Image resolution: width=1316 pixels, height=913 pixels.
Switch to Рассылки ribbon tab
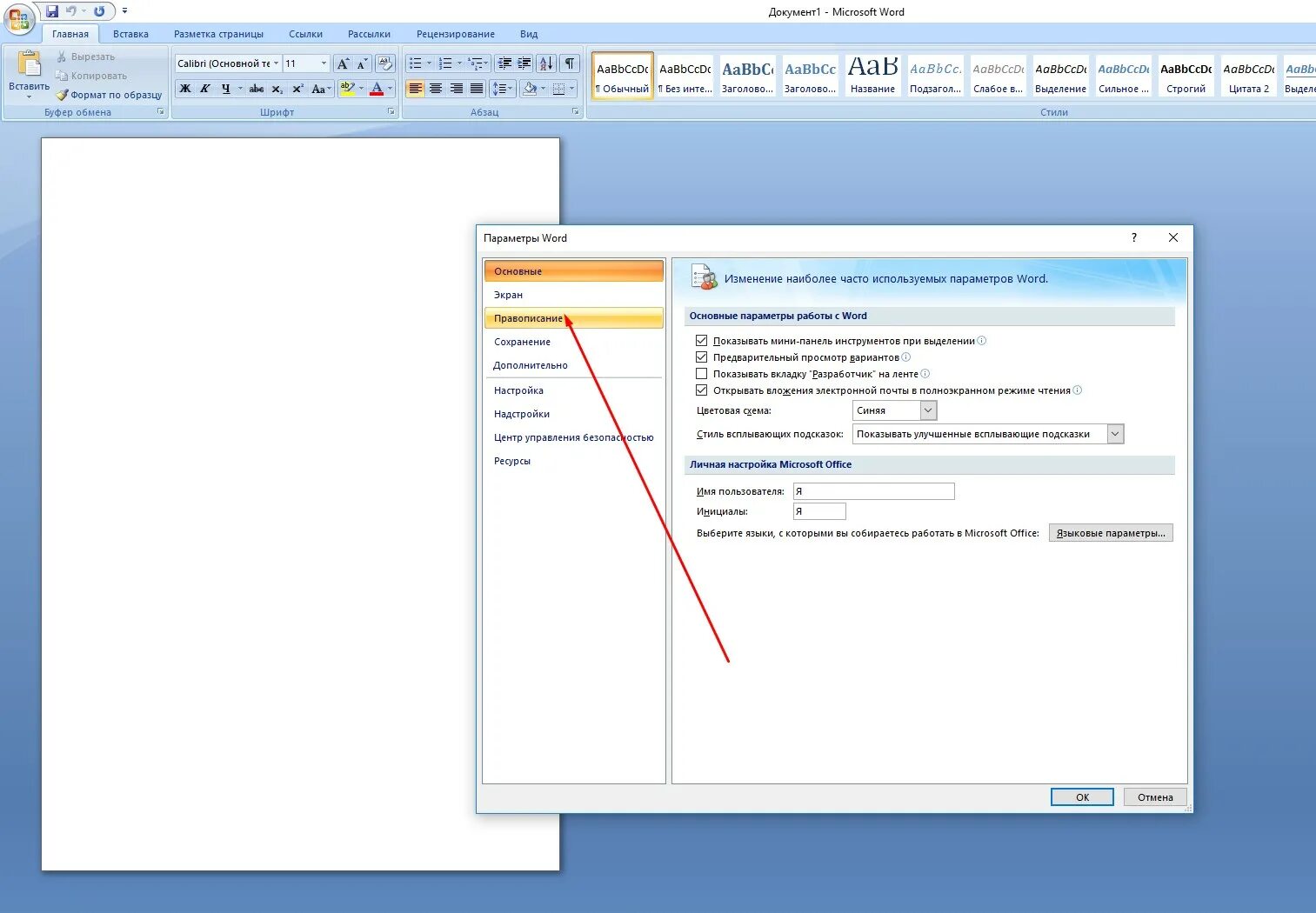(369, 34)
